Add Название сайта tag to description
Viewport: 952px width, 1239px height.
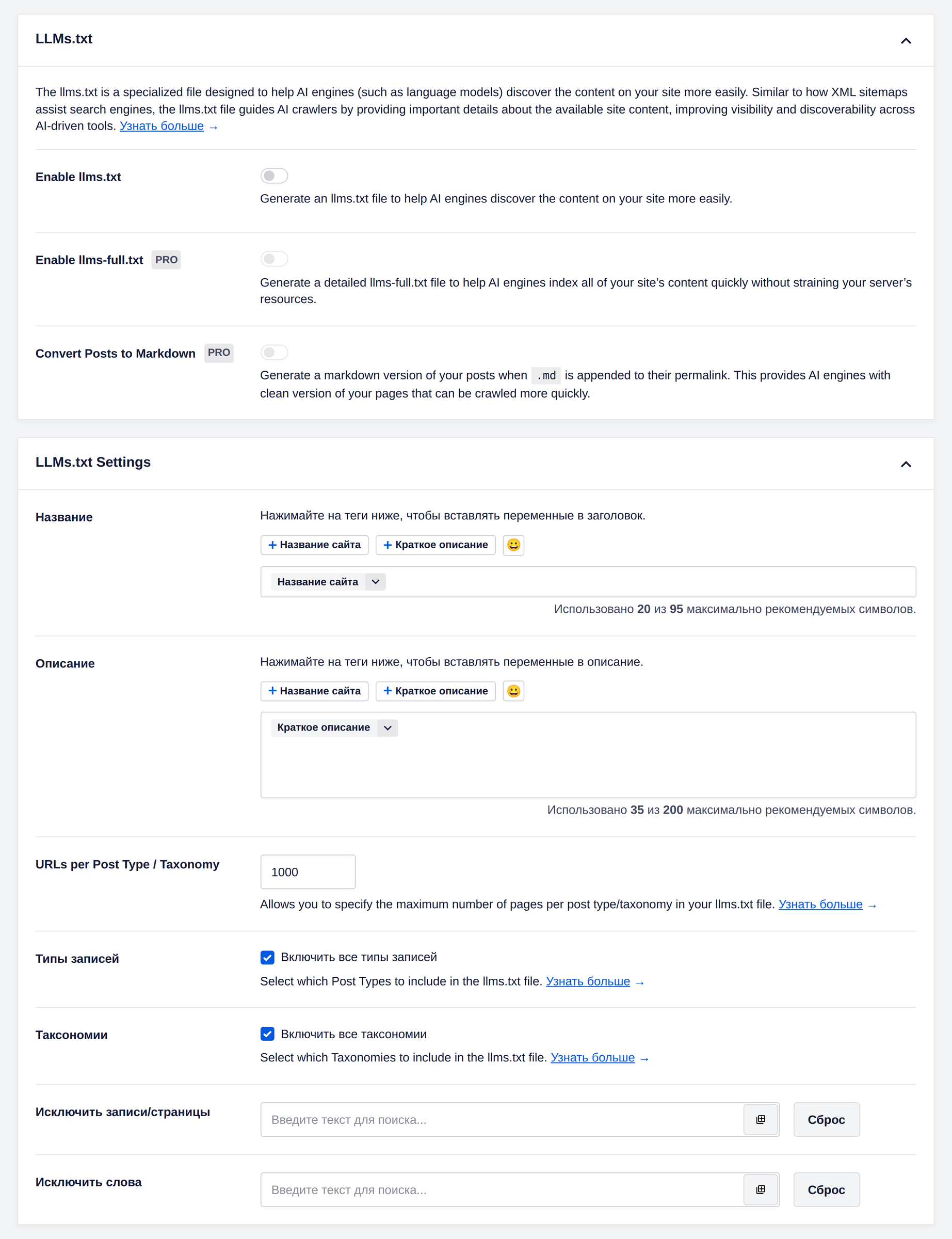click(x=315, y=691)
